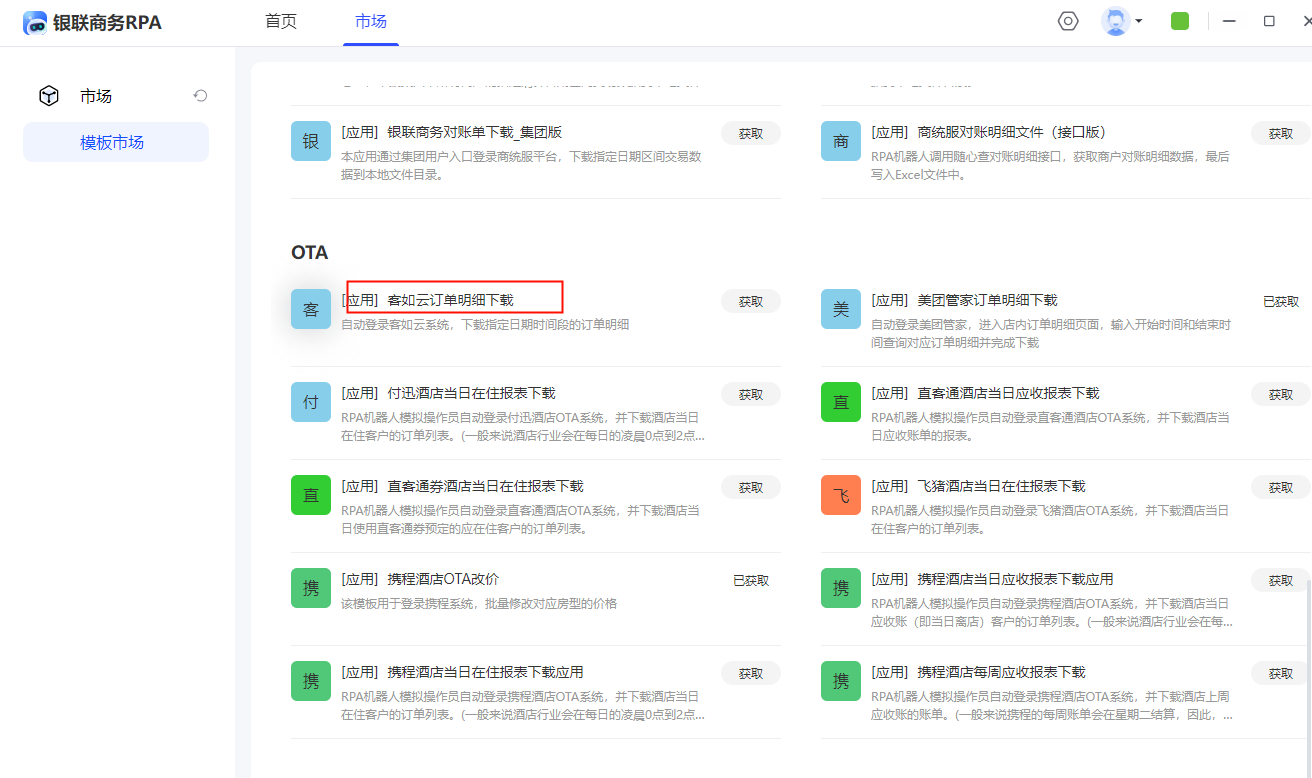Click the 美 icon for 美团管家订单明细下载

click(840, 310)
